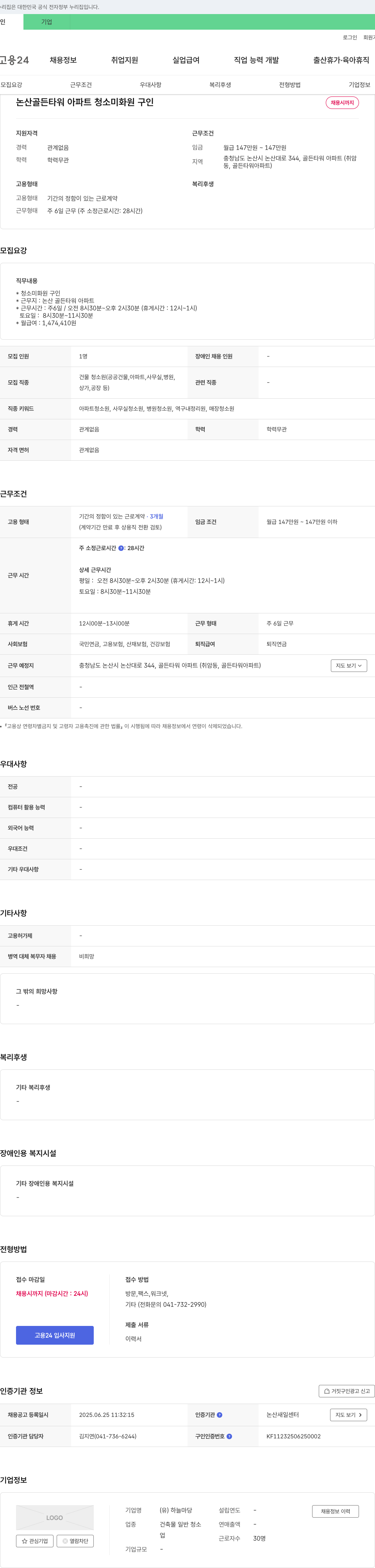The width and height of the screenshot is (375, 1568).
Task: Select the break time 12시00분~13시00분
Action: 104,623
